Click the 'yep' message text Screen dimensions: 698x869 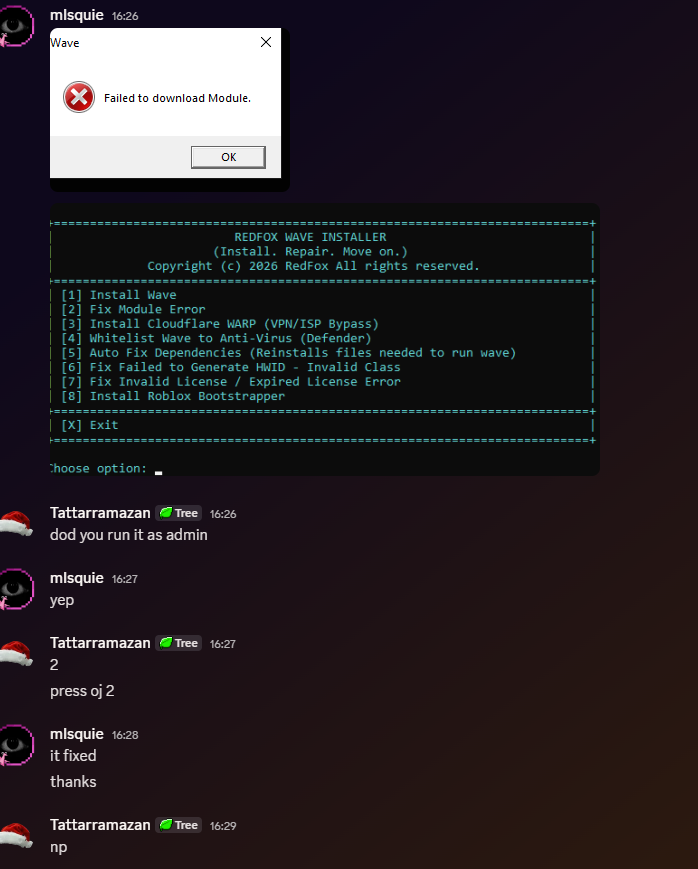[62, 601]
